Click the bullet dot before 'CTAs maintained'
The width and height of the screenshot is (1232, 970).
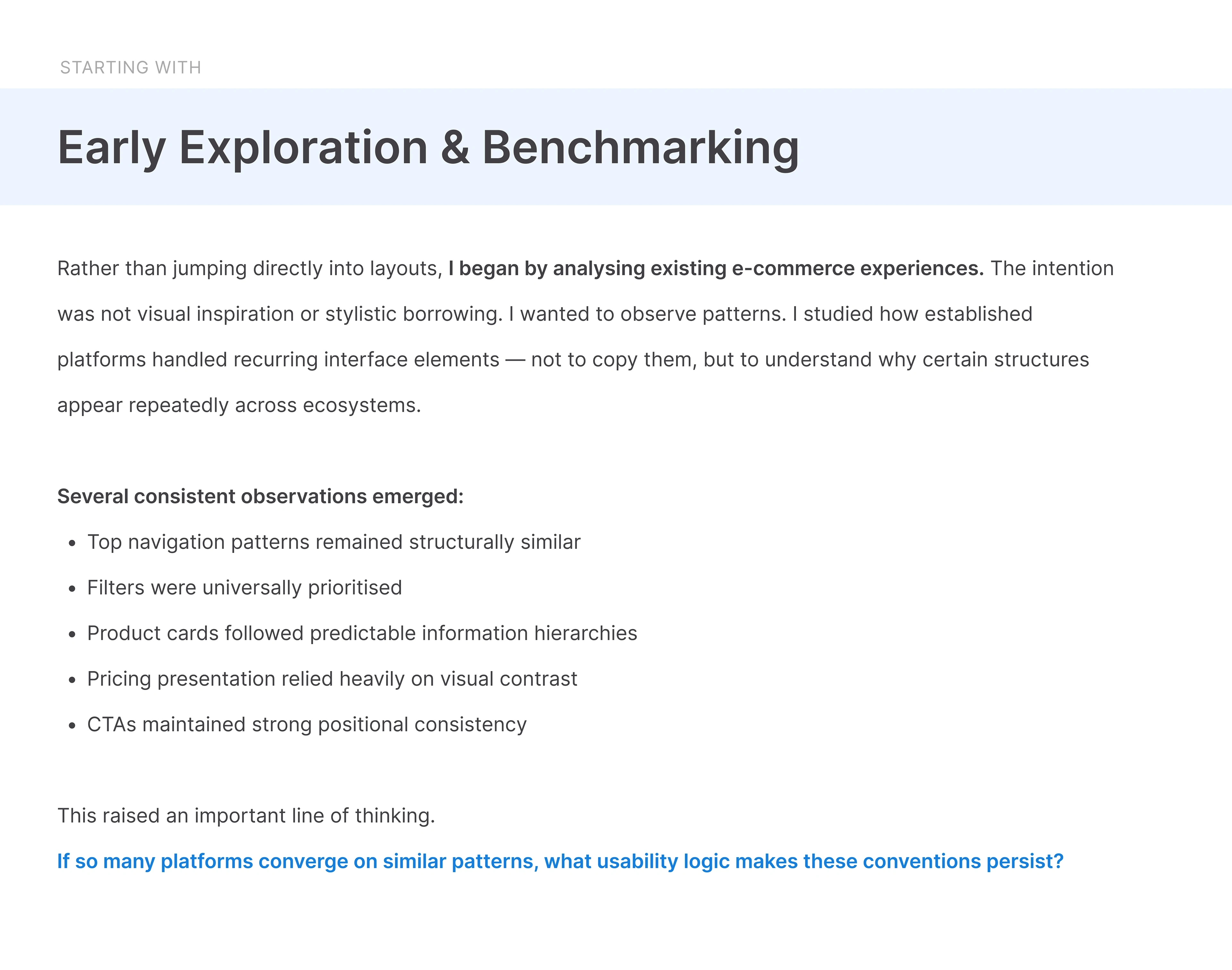(x=72, y=726)
